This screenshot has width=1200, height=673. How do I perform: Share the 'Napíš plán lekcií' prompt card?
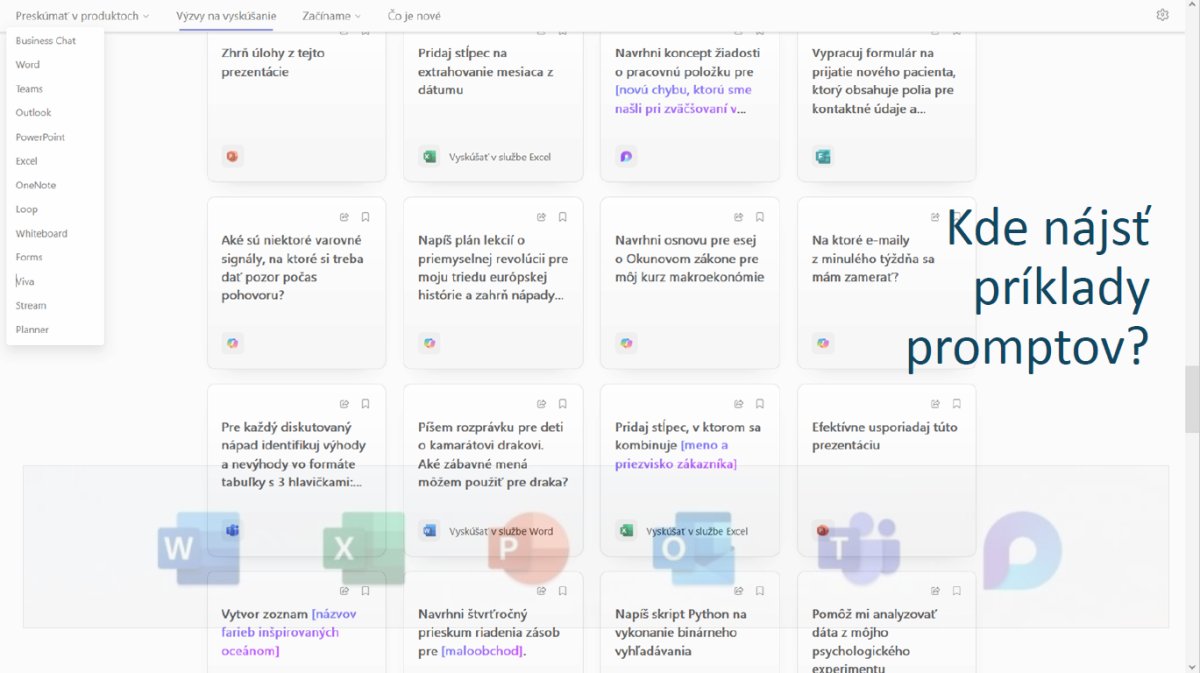[541, 217]
